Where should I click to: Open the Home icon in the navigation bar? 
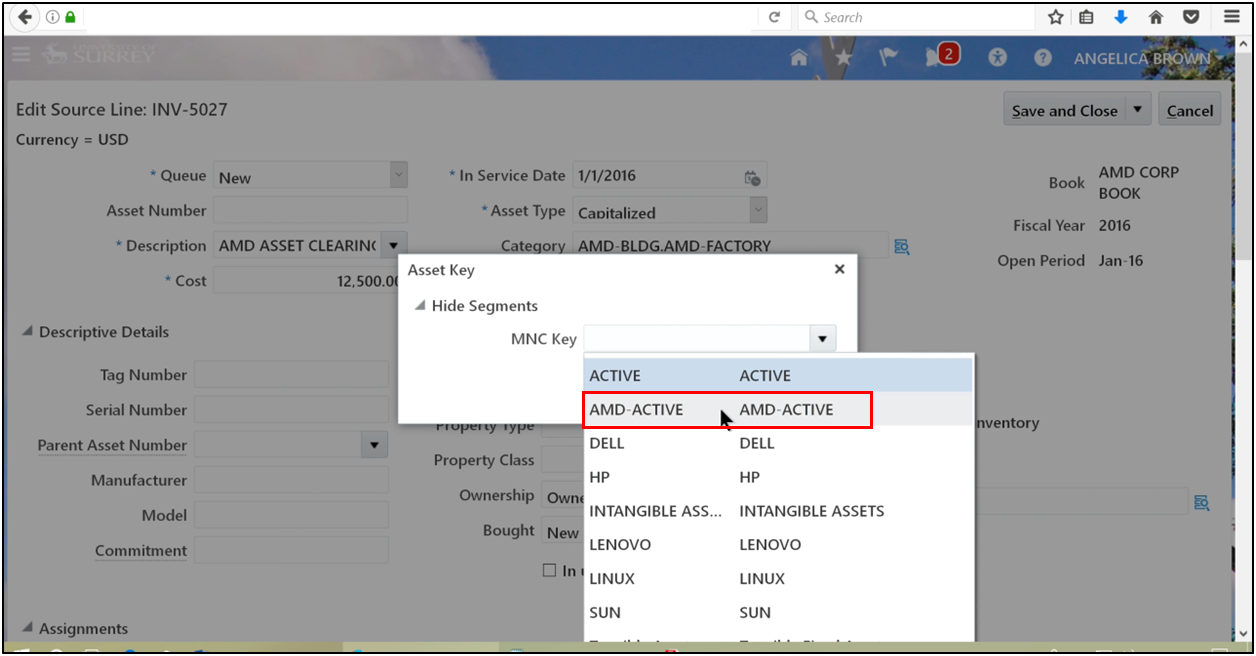point(798,58)
